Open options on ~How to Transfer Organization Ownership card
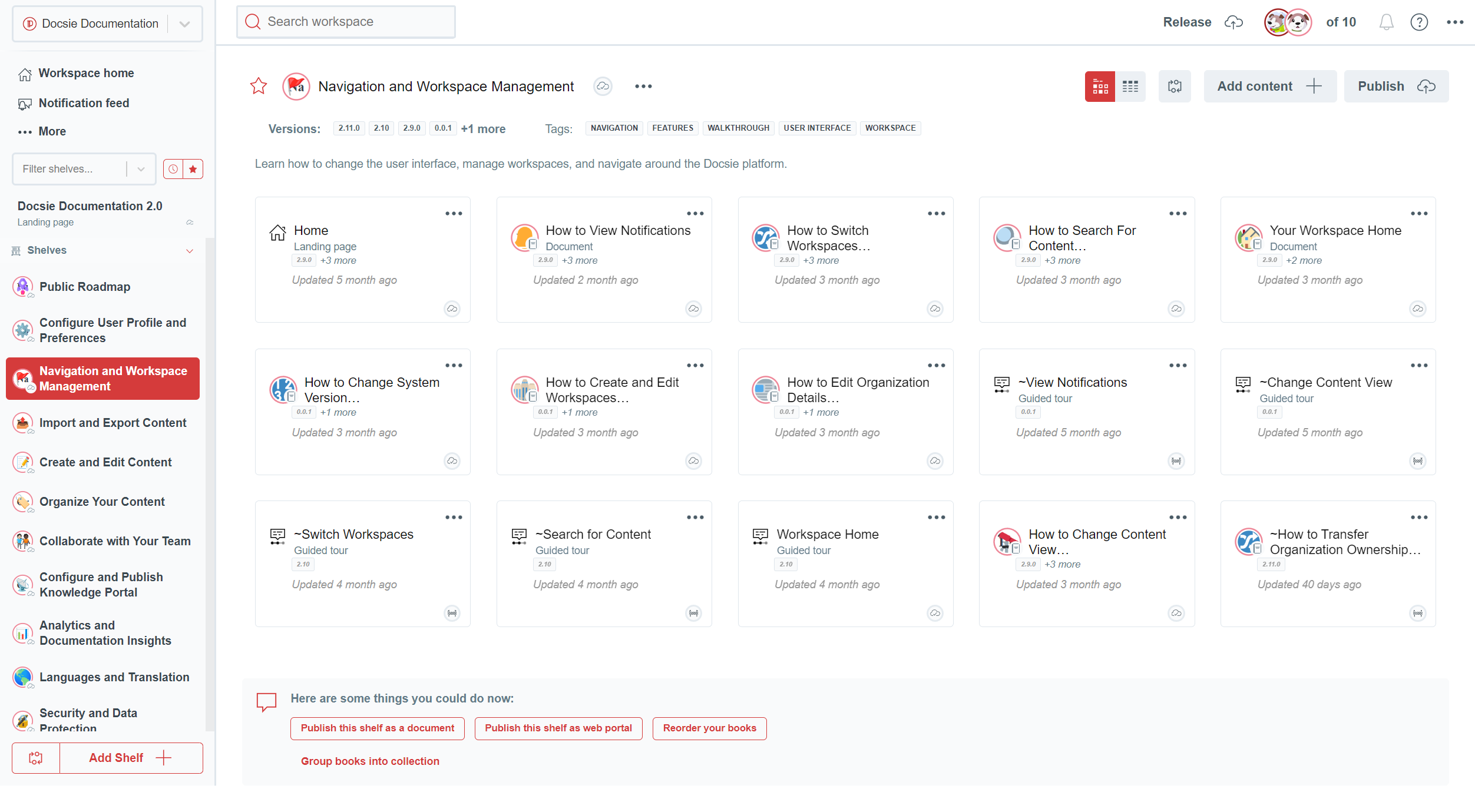 pyautogui.click(x=1419, y=518)
